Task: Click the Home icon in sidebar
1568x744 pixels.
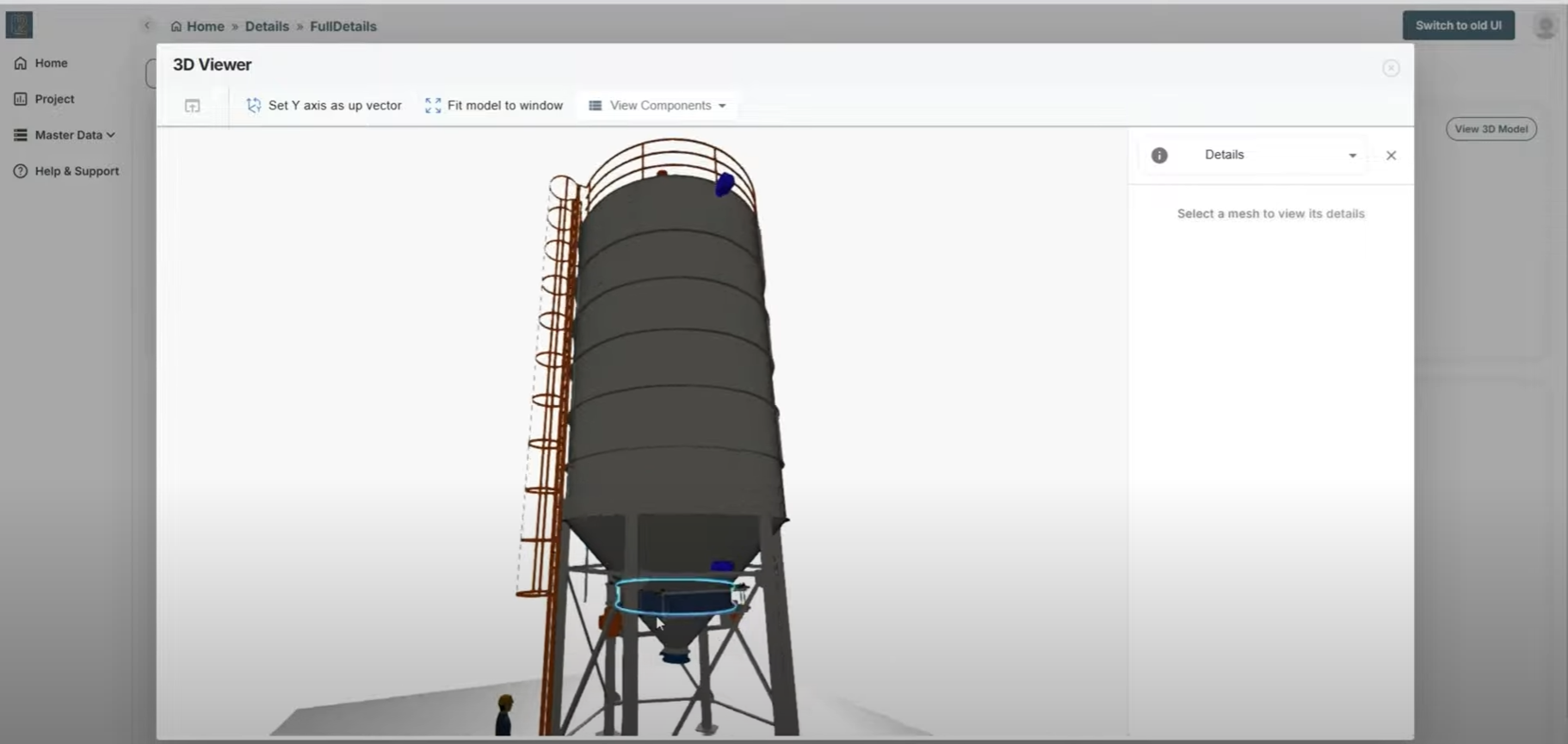Action: pyautogui.click(x=21, y=64)
